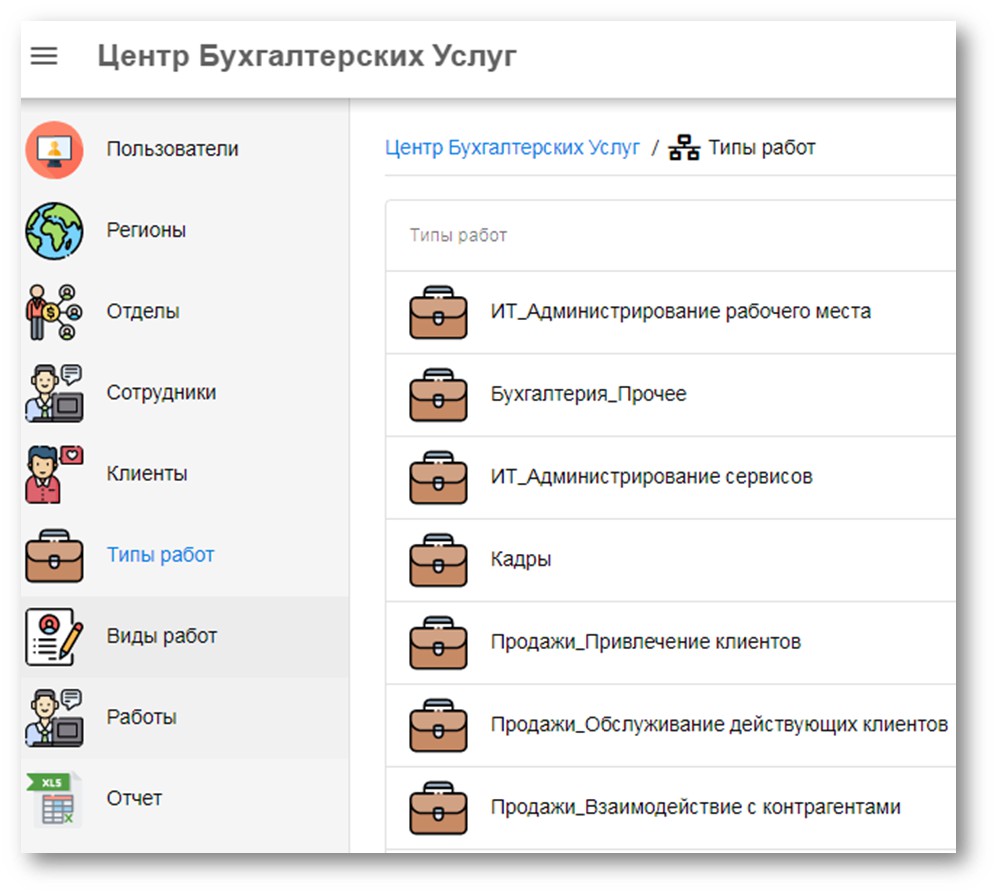Image resolution: width=998 pixels, height=895 pixels.
Task: Click the Сотрудники employee icon
Action: 54,393
